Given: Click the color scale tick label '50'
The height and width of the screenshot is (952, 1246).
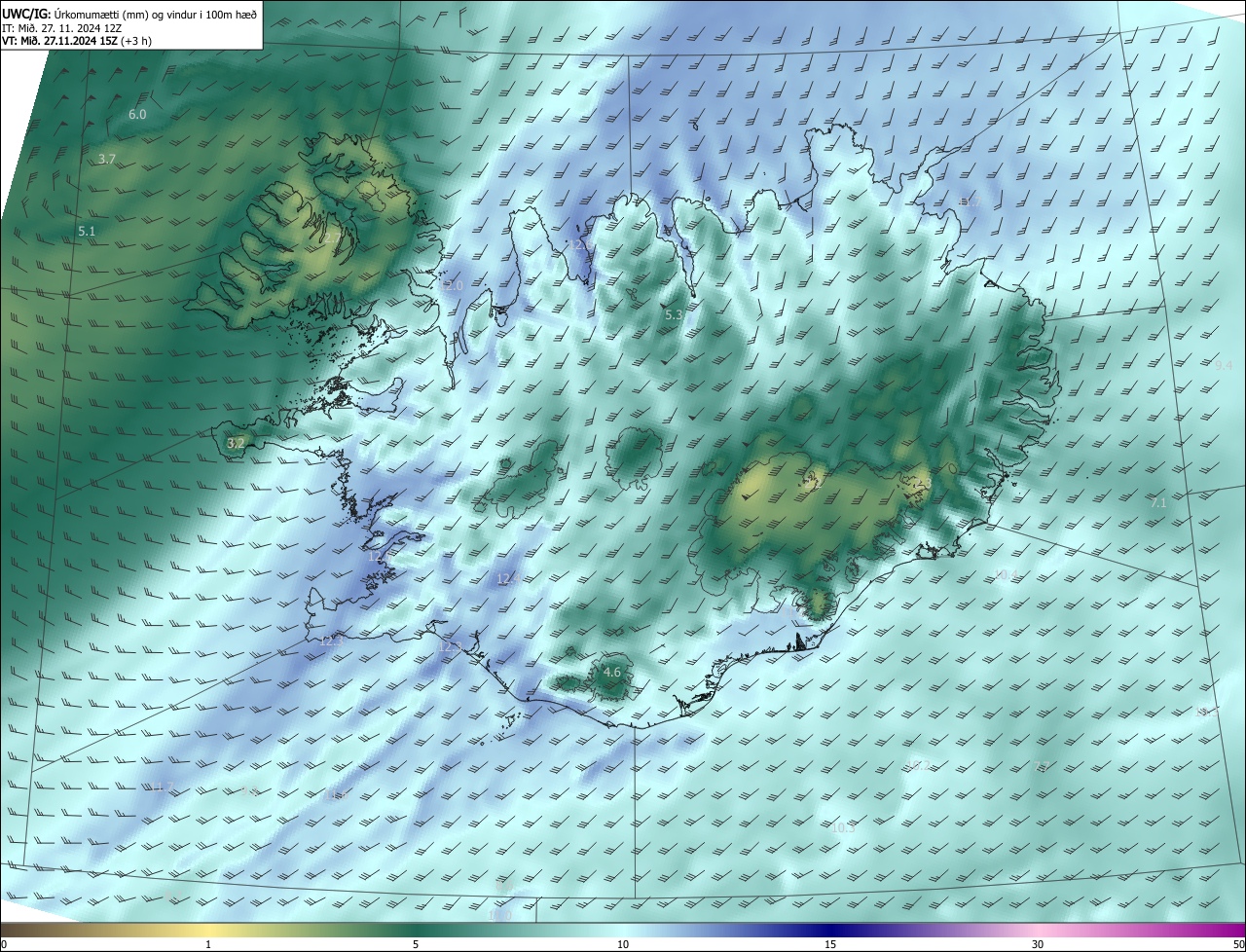Looking at the screenshot, I should pyautogui.click(x=1237, y=944).
